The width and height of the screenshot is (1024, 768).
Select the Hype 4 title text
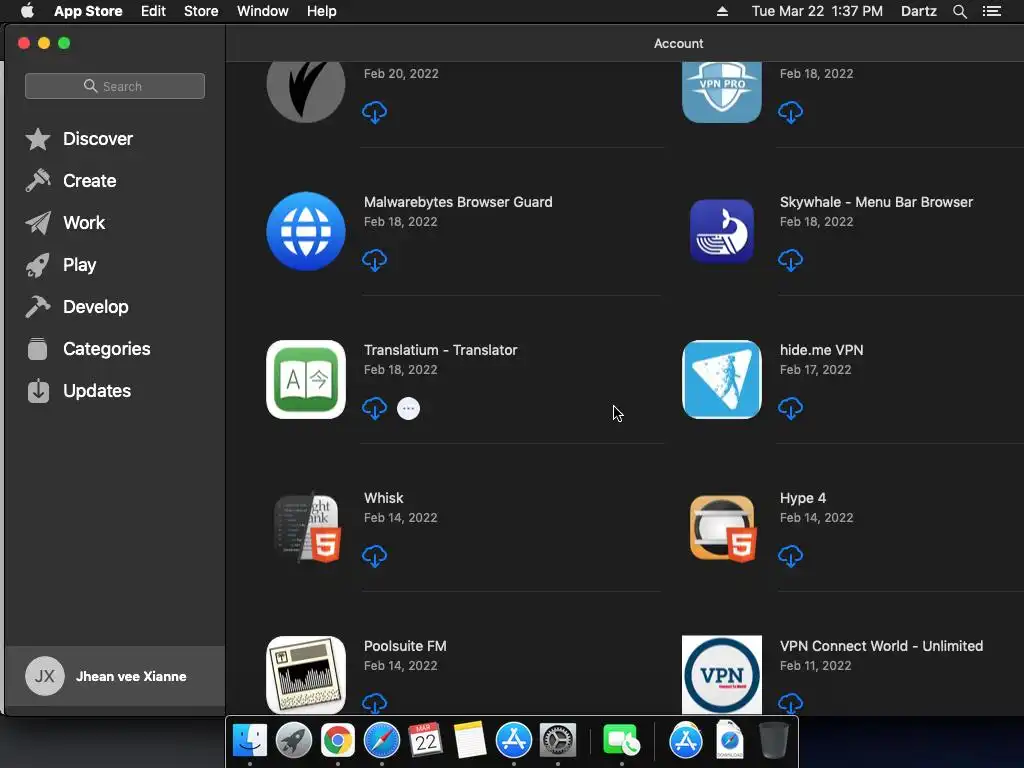803,498
